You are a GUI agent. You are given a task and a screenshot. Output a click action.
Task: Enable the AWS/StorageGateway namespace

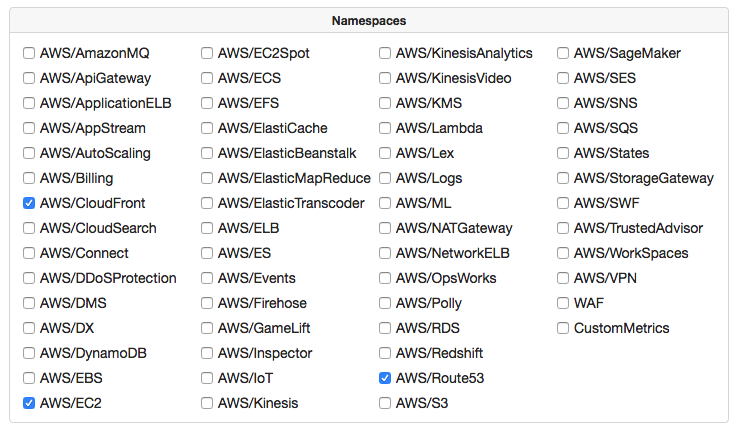(x=563, y=178)
